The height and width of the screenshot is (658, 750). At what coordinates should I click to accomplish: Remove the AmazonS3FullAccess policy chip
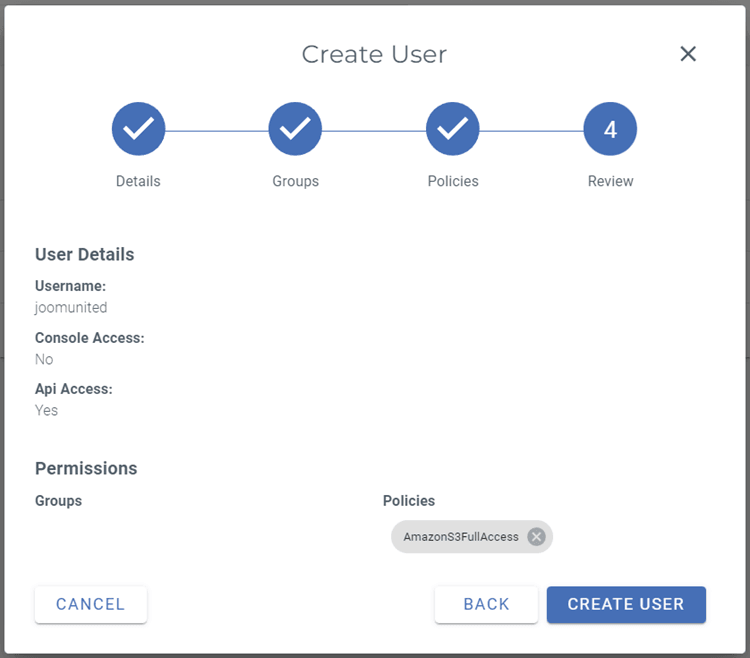(536, 537)
